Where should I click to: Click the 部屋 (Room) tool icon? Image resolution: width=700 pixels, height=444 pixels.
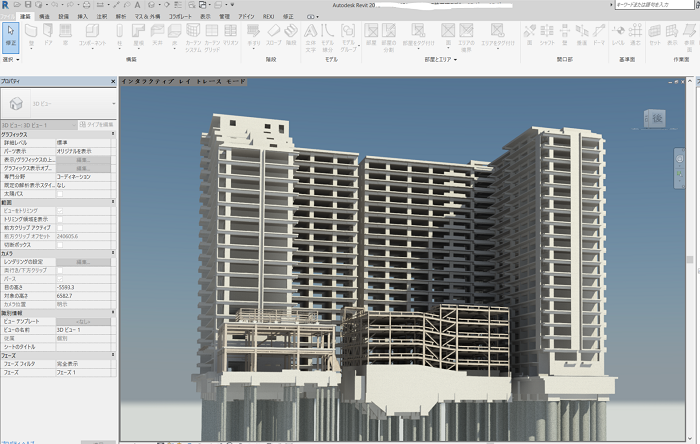pyautogui.click(x=370, y=37)
